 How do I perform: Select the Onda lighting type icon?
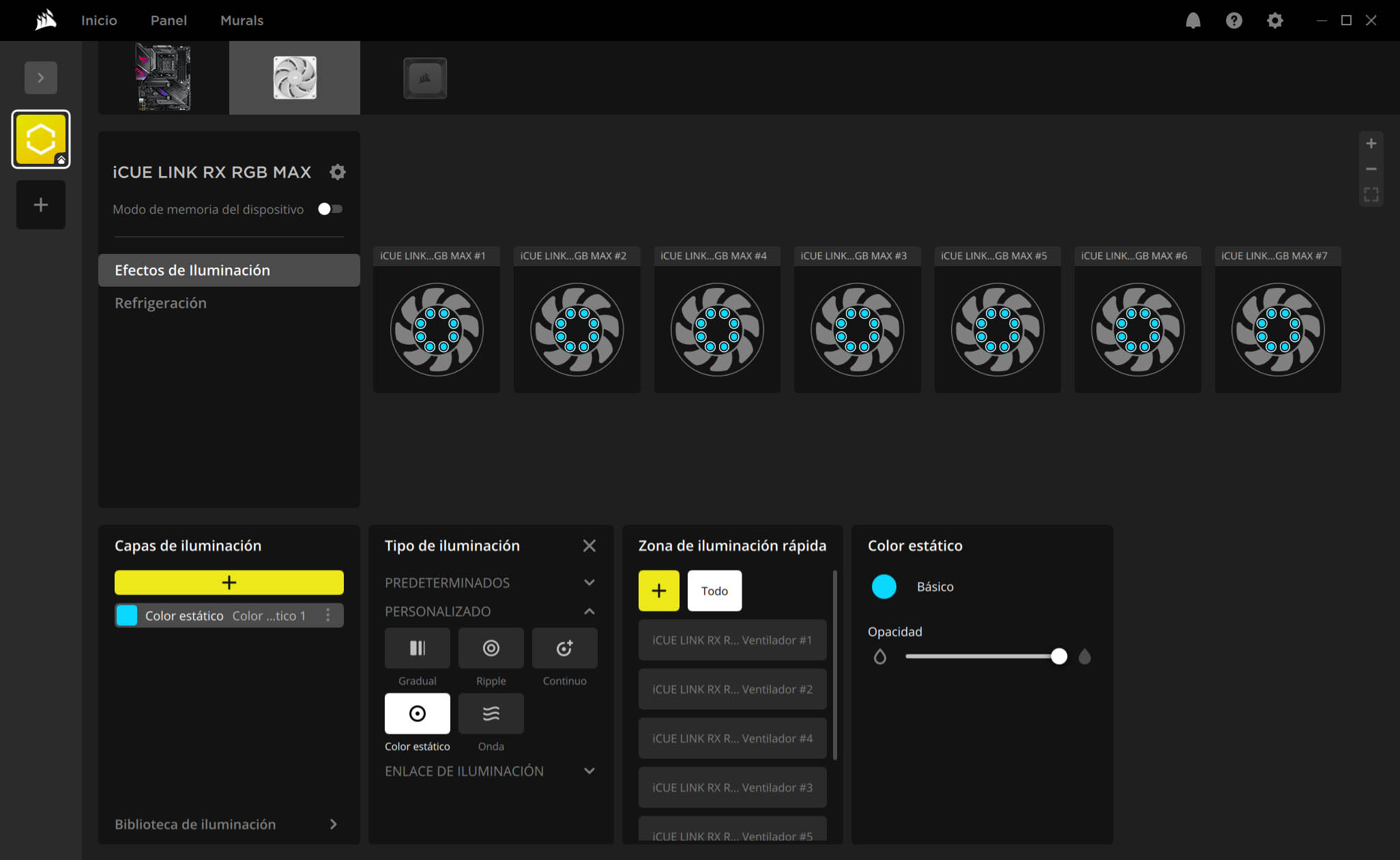(x=491, y=713)
